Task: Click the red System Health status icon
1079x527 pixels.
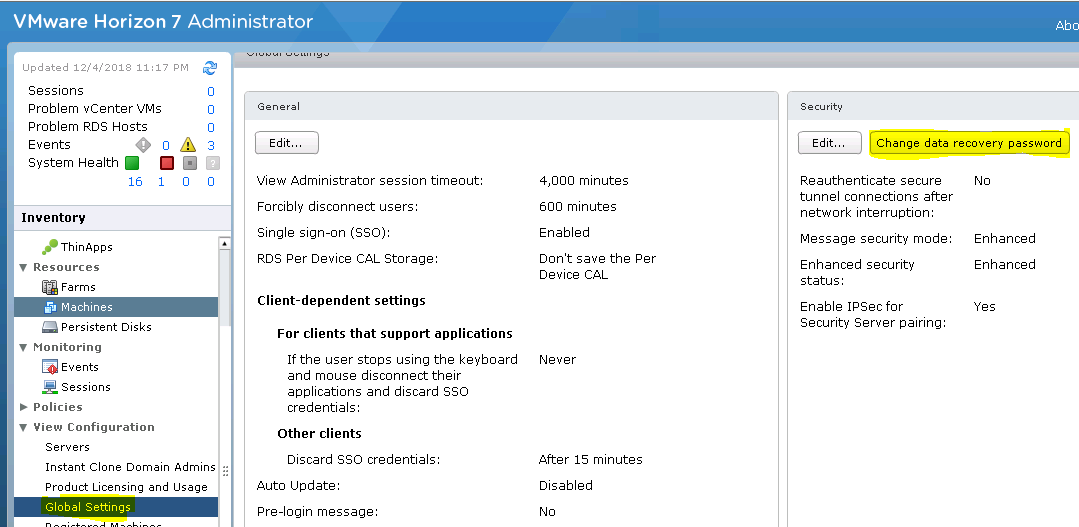Action: click(x=167, y=163)
